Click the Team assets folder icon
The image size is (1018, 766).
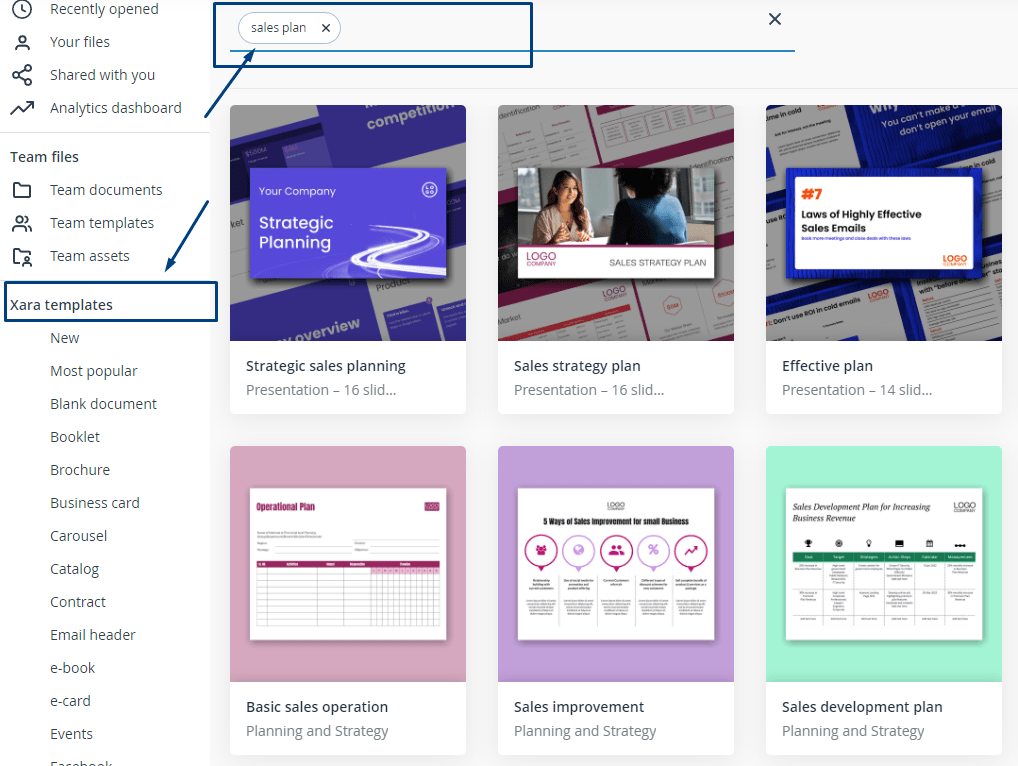coord(22,256)
